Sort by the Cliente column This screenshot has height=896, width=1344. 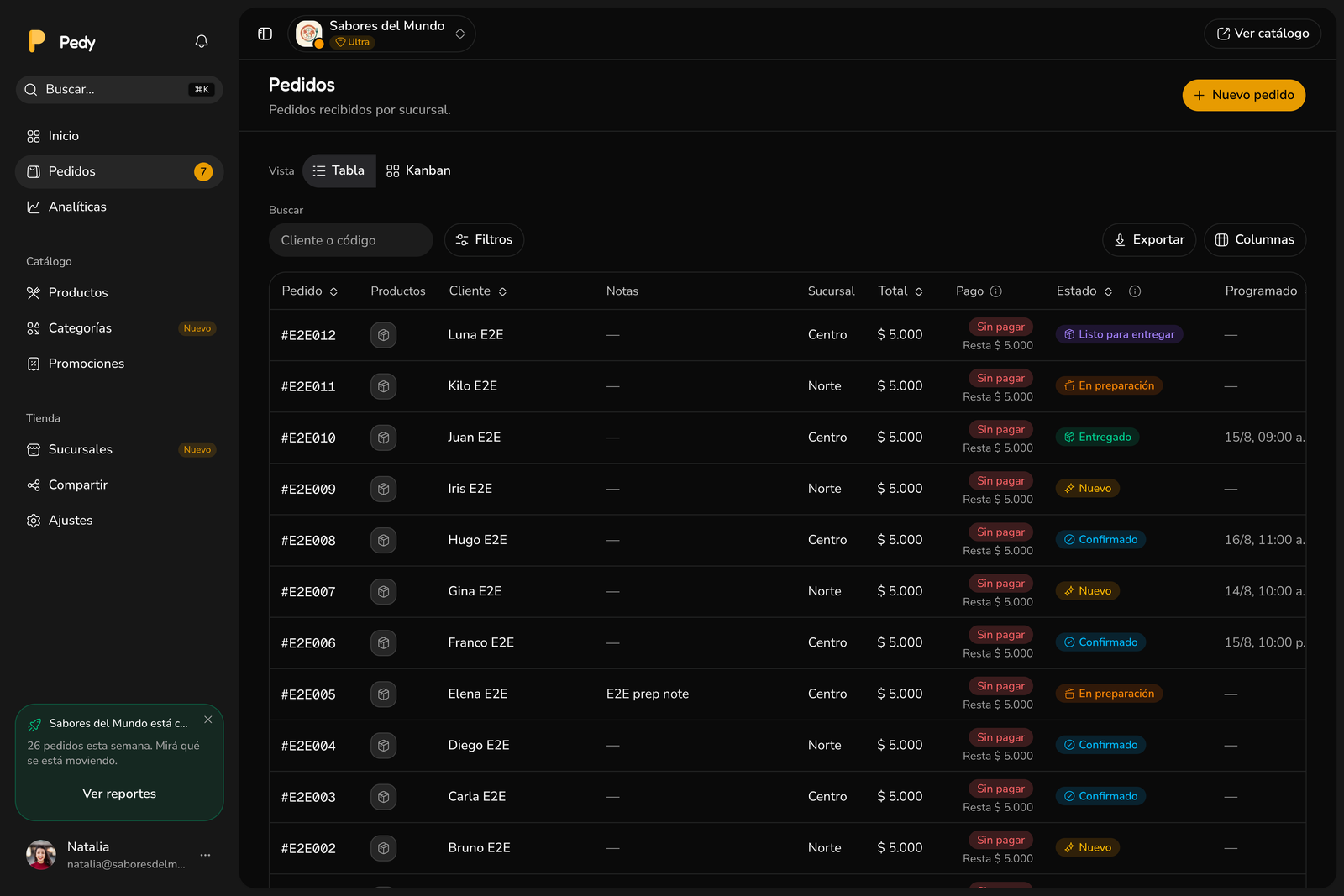pos(478,291)
